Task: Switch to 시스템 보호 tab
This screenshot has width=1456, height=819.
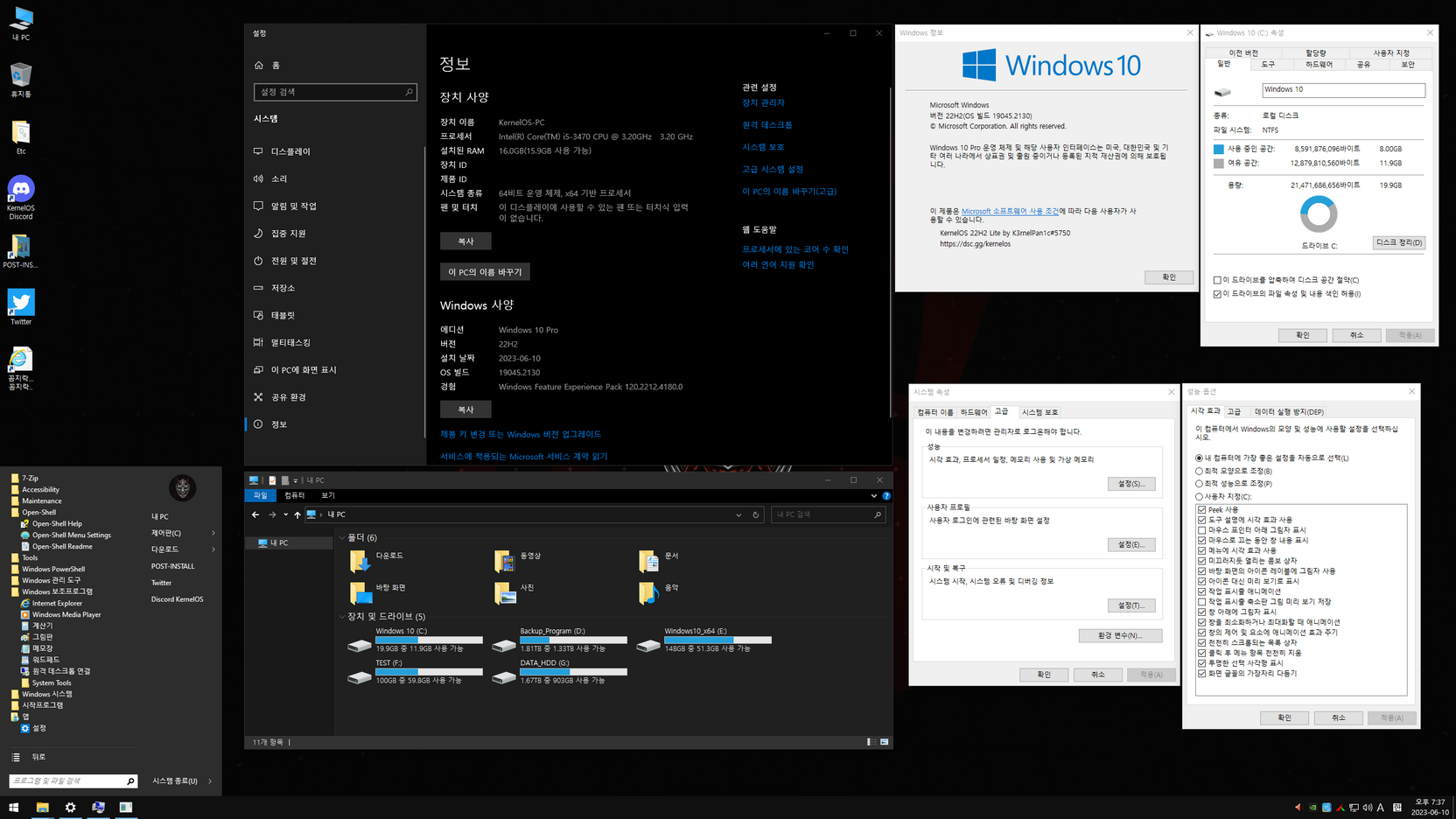Action: pos(1039,412)
